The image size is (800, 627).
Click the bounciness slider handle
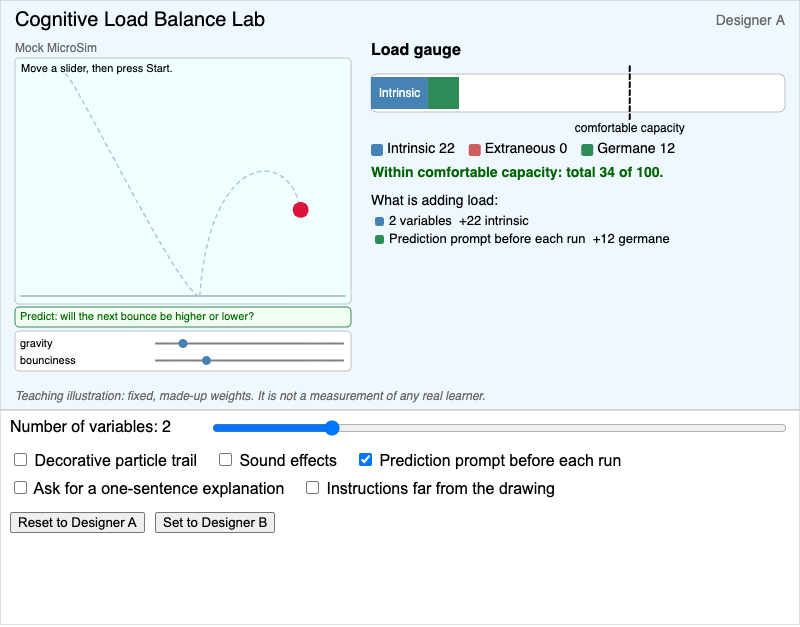click(x=207, y=360)
